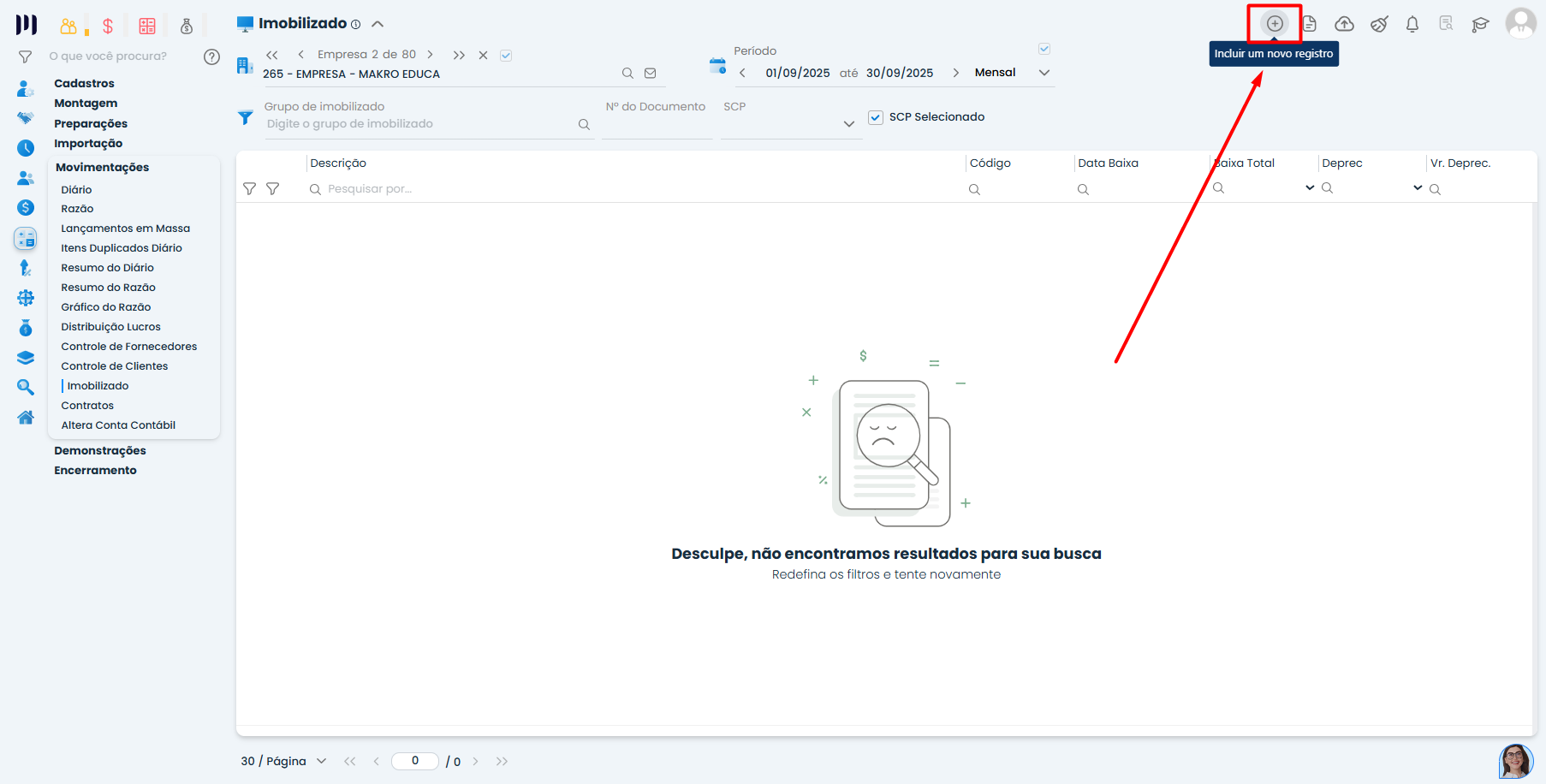The image size is (1546, 784).
Task: Toggle the checkbox beside the company navigation
Action: 506,56
